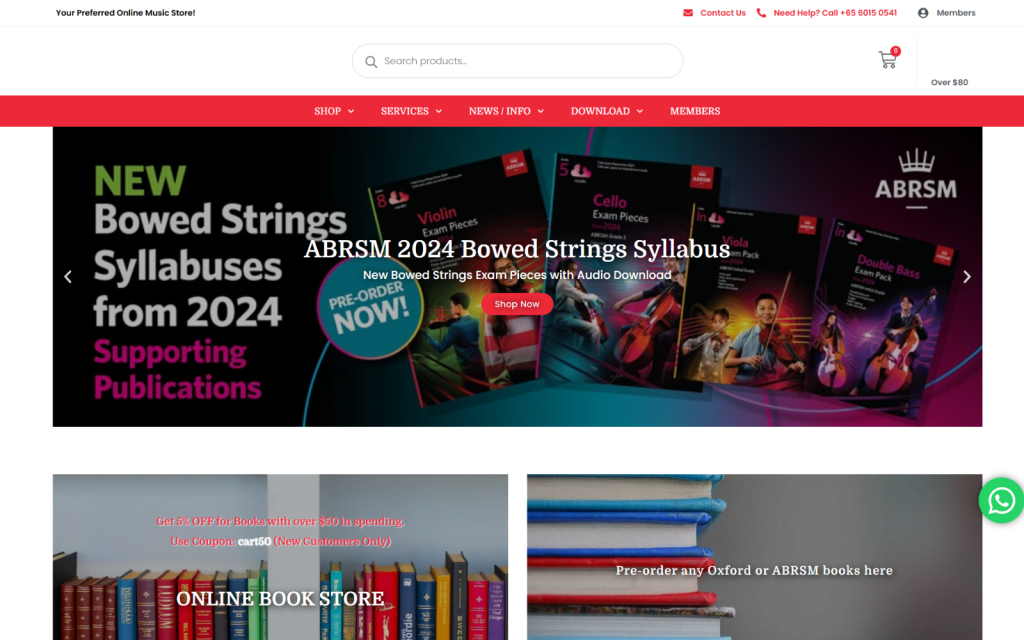Go to previous slide with left arrow
Image resolution: width=1024 pixels, height=640 pixels.
pyautogui.click(x=68, y=277)
